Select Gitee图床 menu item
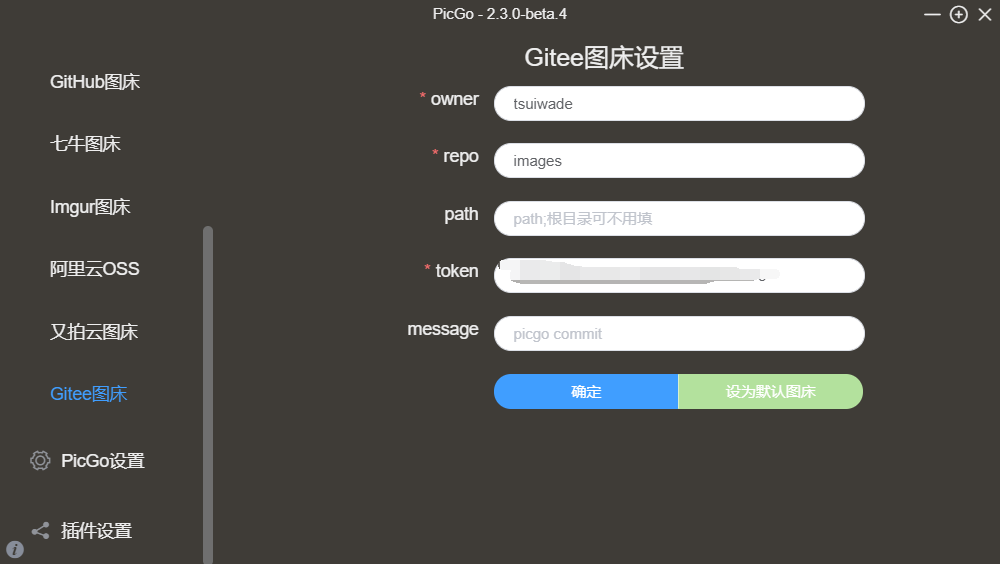Screen dimensions: 1000x564 [x=89, y=394]
